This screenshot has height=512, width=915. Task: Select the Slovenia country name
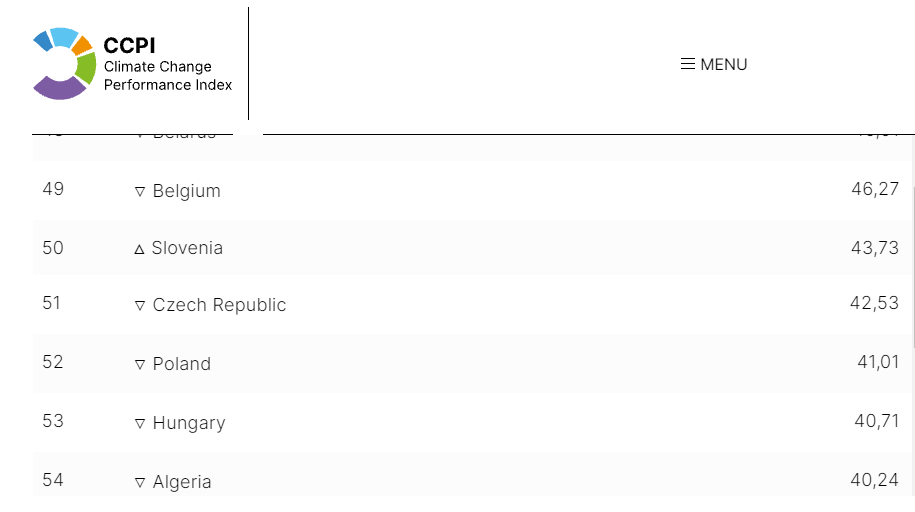187,248
